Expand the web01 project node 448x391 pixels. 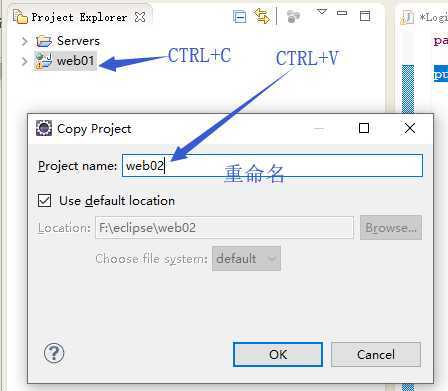(24, 61)
